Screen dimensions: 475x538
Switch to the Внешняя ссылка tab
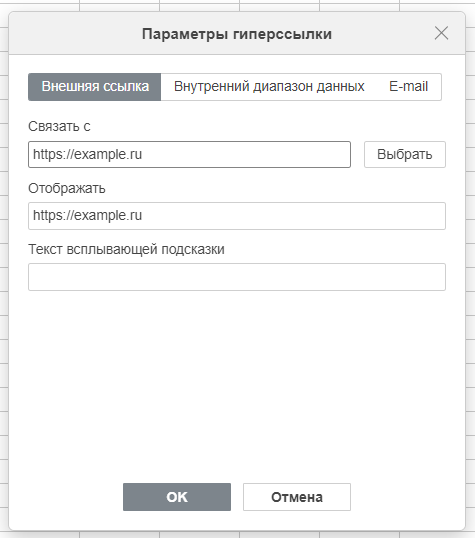(95, 87)
